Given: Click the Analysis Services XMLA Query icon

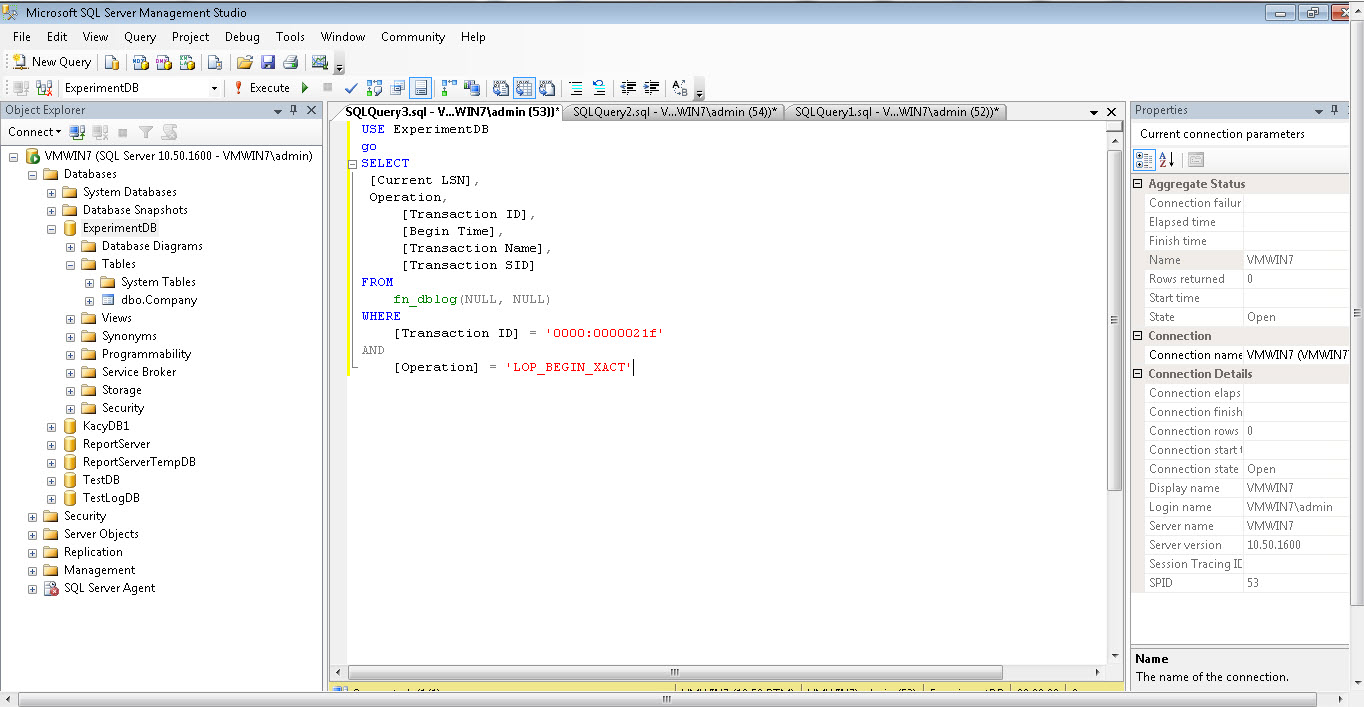Looking at the screenshot, I should (187, 62).
